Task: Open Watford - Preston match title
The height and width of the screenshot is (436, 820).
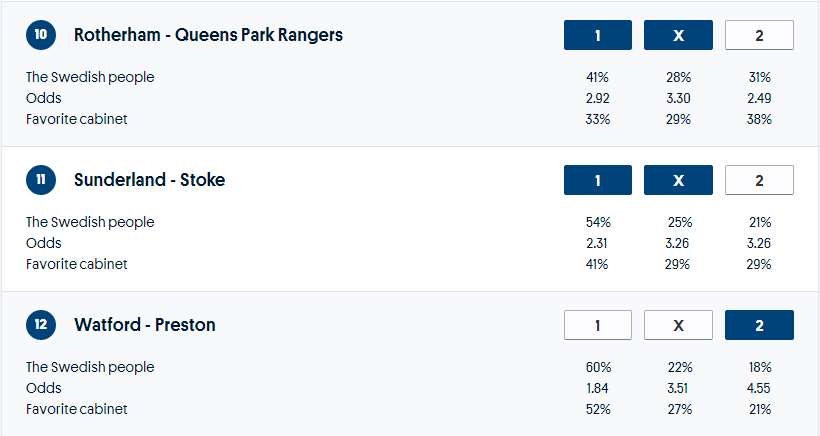Action: (144, 325)
